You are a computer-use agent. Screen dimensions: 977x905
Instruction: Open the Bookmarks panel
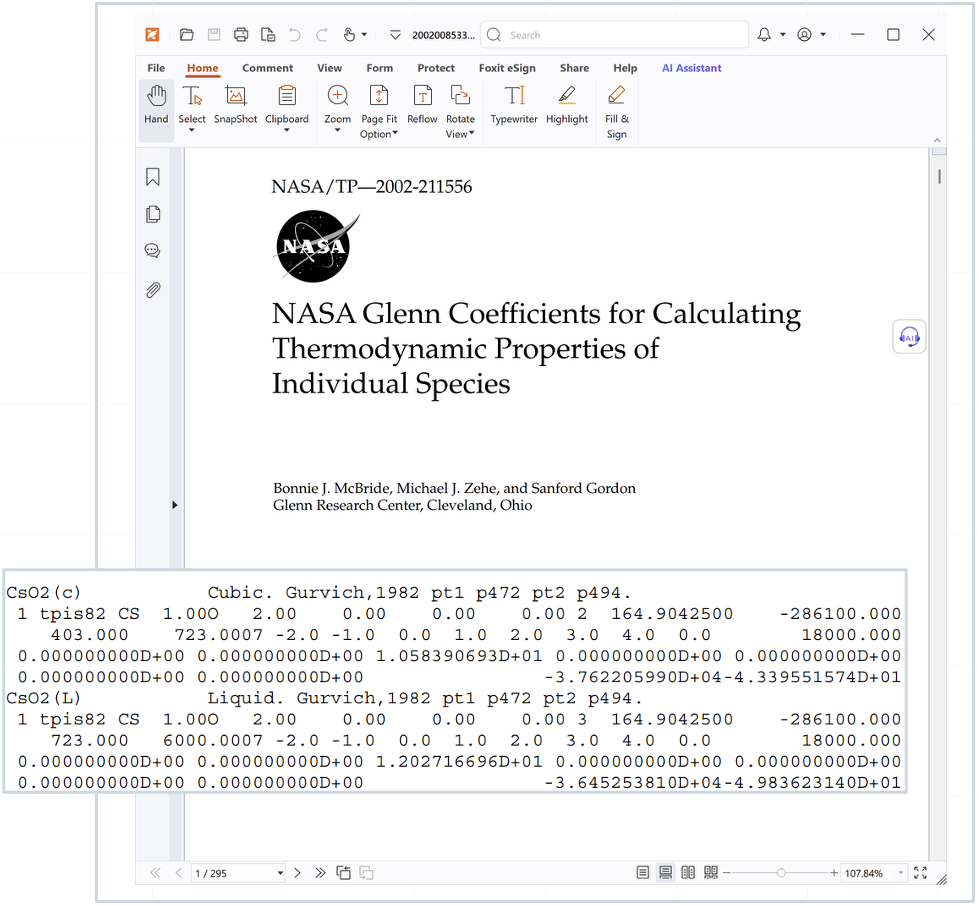pos(153,177)
